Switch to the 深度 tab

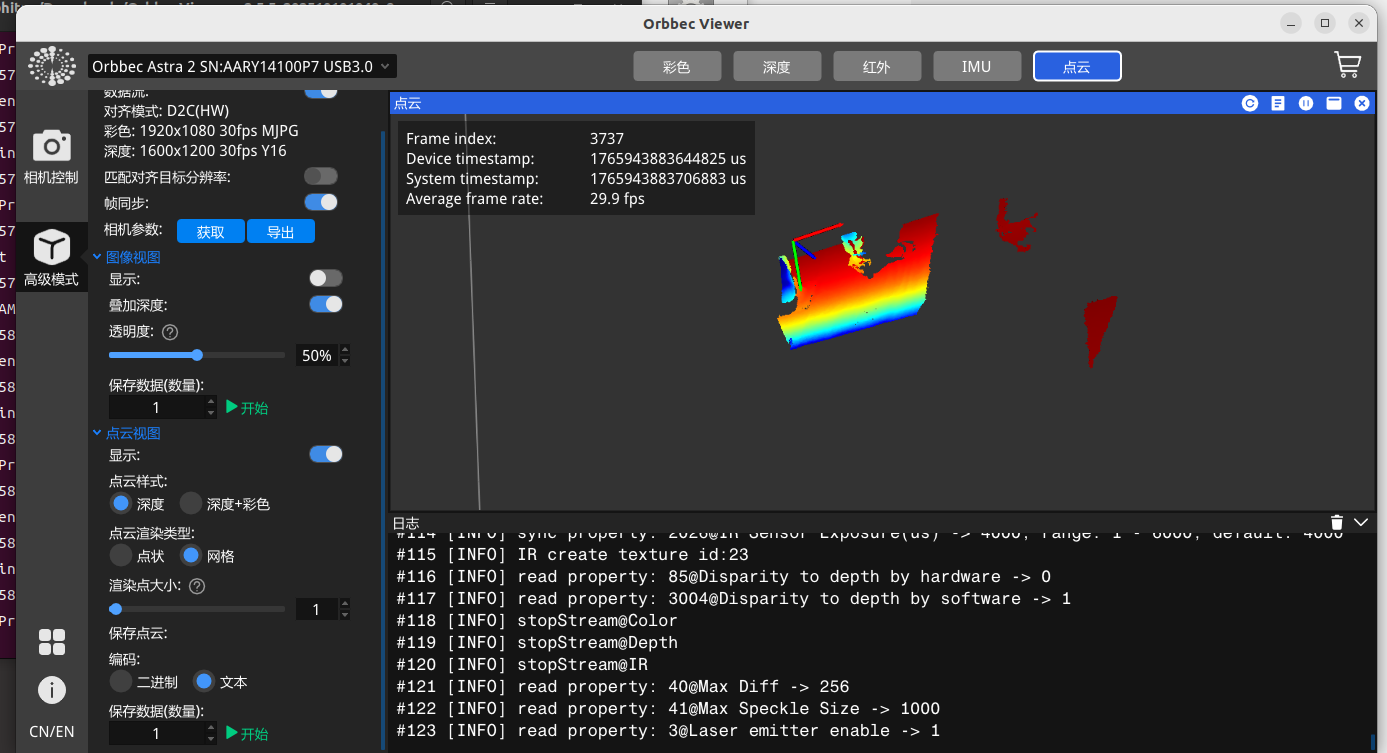[777, 67]
